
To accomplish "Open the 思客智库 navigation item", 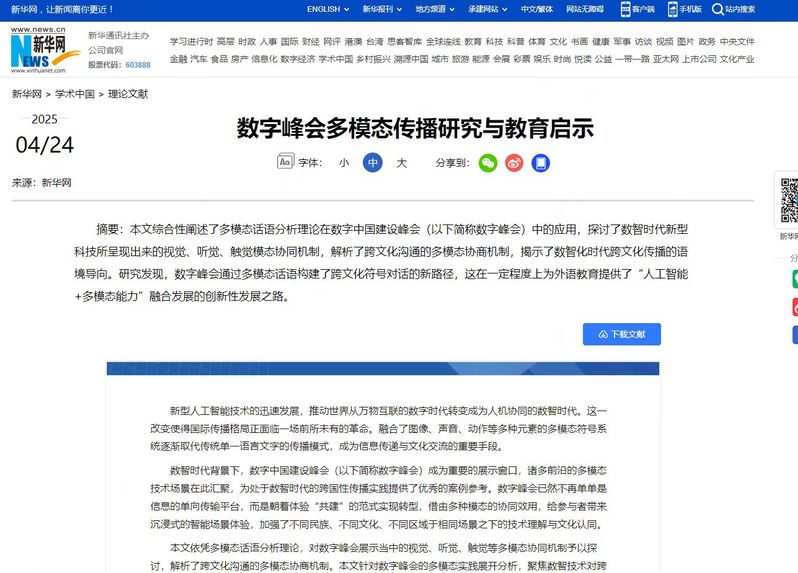I will (405, 42).
